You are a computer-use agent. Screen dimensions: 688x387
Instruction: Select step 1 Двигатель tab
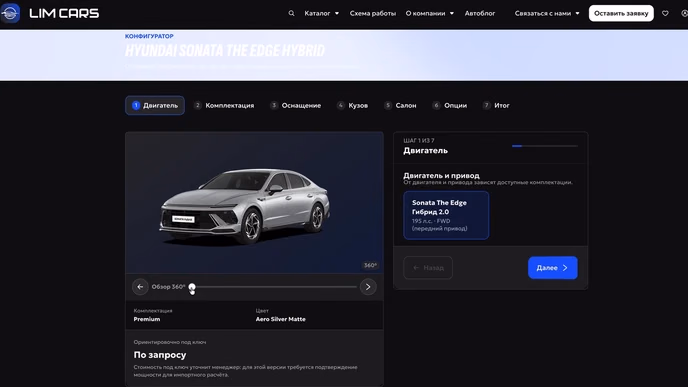[x=155, y=105]
